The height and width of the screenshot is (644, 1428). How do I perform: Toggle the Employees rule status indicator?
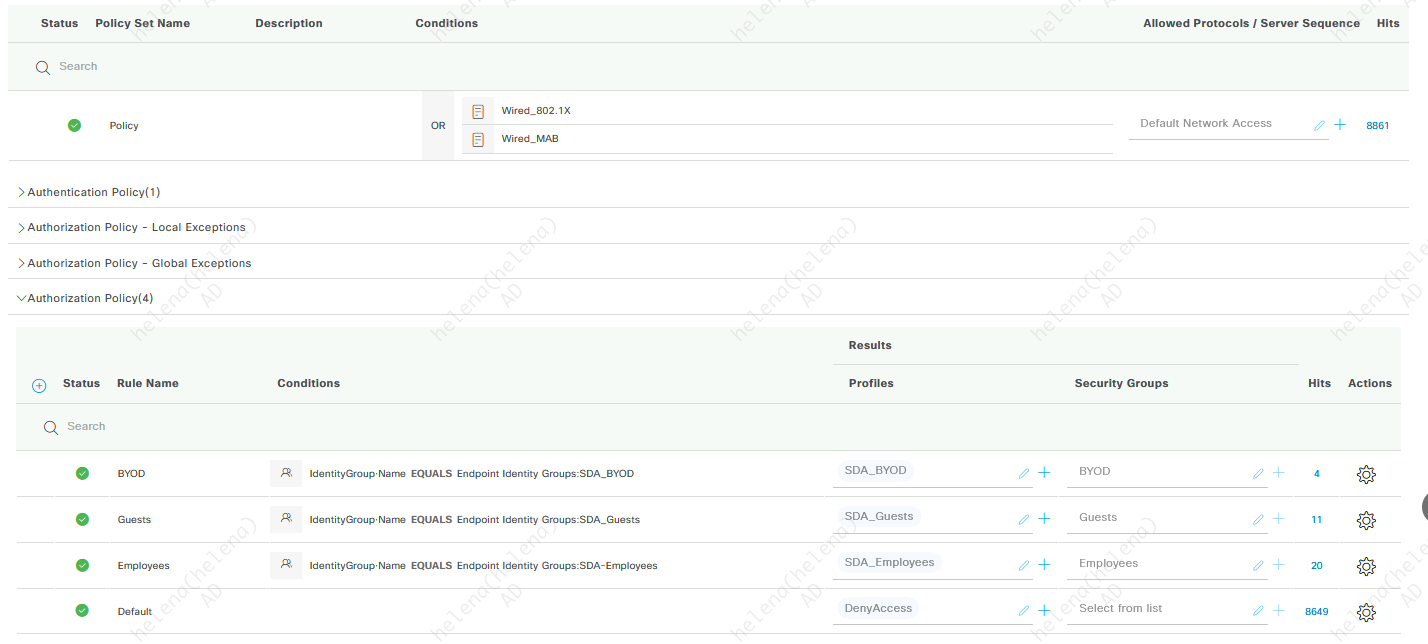[82, 565]
